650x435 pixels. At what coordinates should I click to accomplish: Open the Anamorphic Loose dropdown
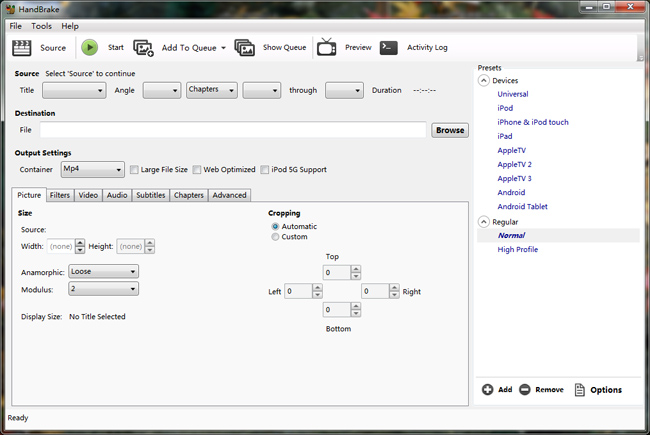pos(103,272)
